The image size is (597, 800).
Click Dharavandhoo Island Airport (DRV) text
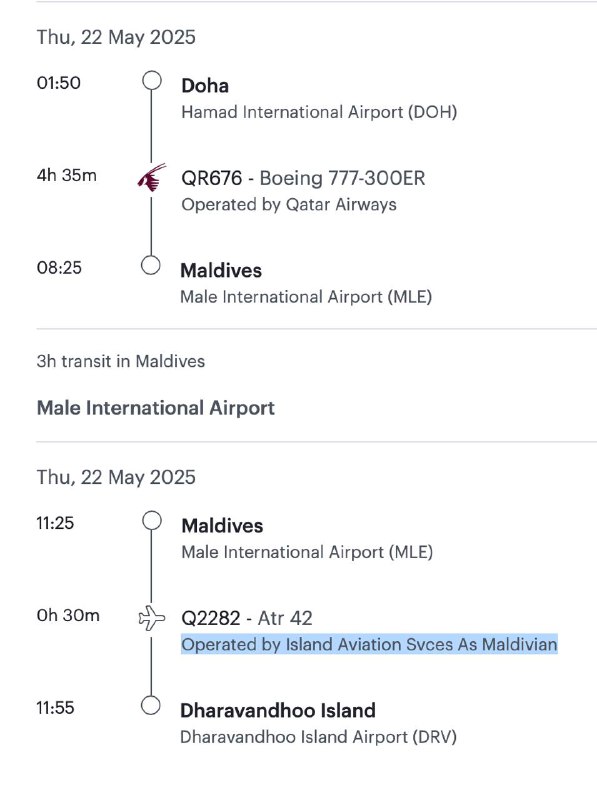coord(318,737)
